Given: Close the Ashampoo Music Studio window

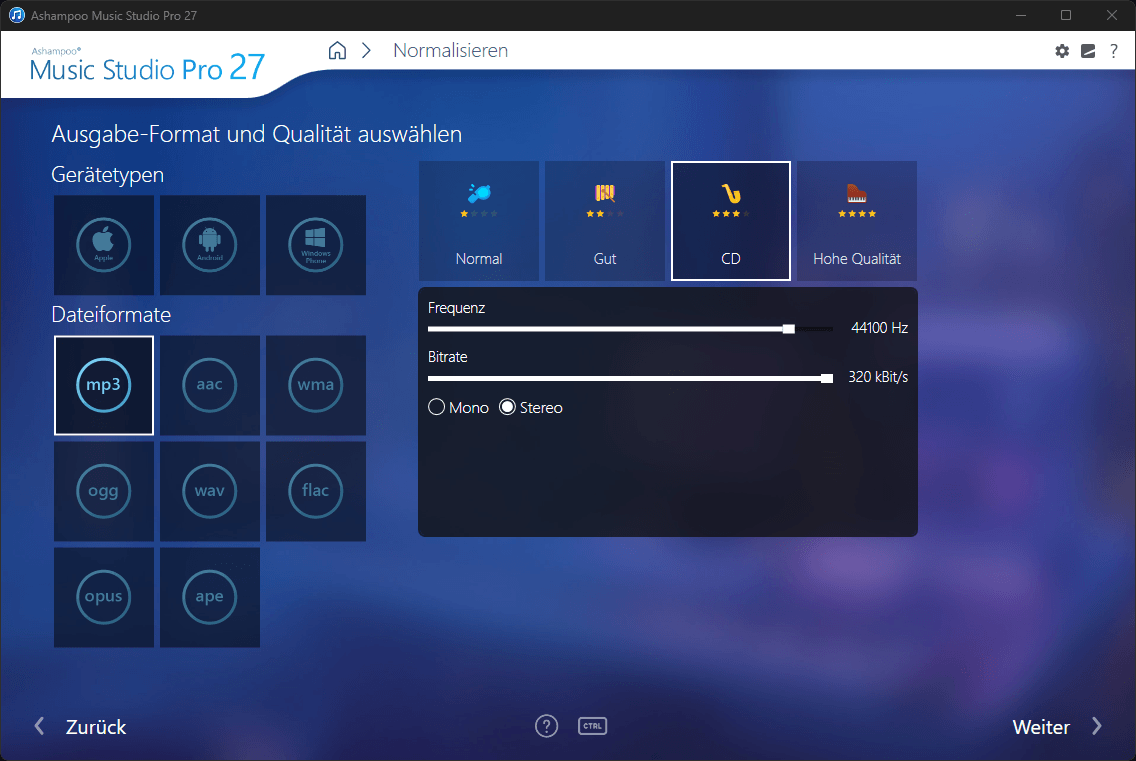Looking at the screenshot, I should click(1111, 15).
